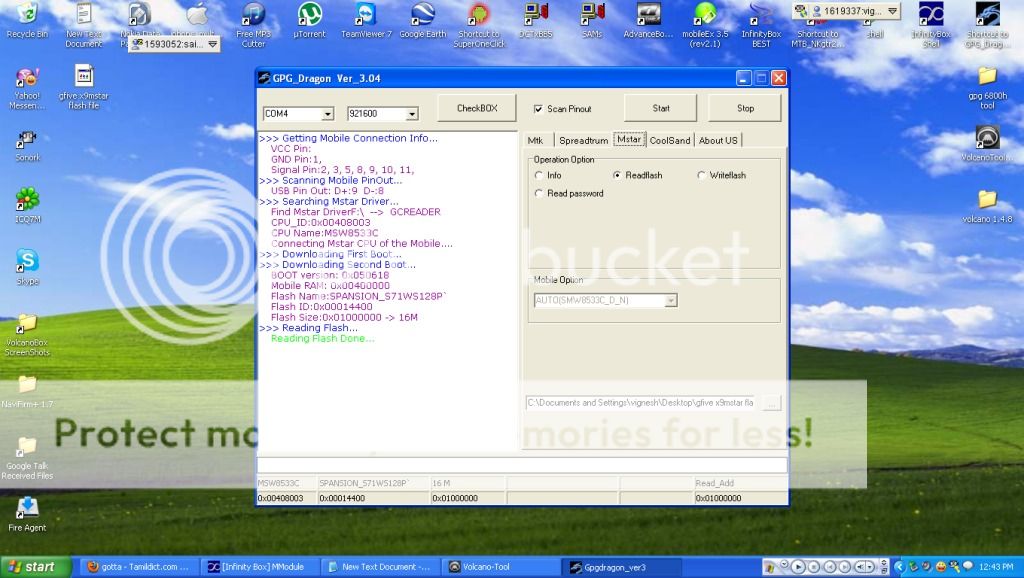This screenshot has width=1024, height=578.
Task: Switch to the CoolSand tab
Action: (x=669, y=140)
